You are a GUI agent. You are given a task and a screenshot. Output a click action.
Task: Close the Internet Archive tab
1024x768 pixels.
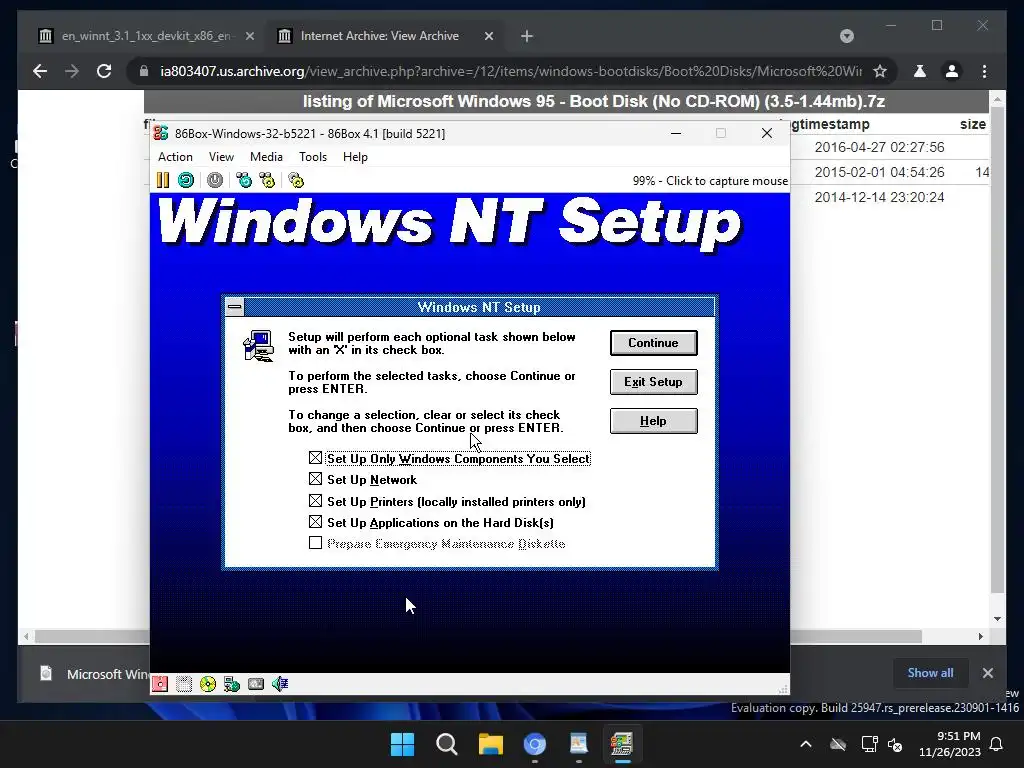coord(488,36)
